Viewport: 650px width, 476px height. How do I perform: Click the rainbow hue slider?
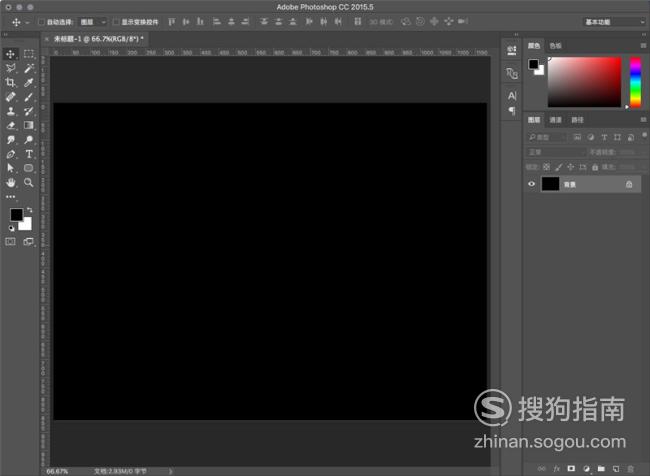635,82
